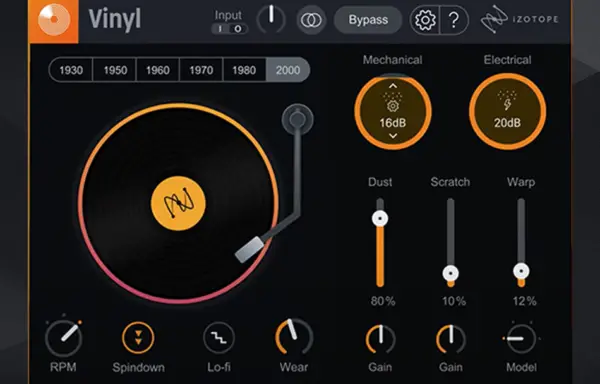Click the yellow record center label

tap(178, 203)
